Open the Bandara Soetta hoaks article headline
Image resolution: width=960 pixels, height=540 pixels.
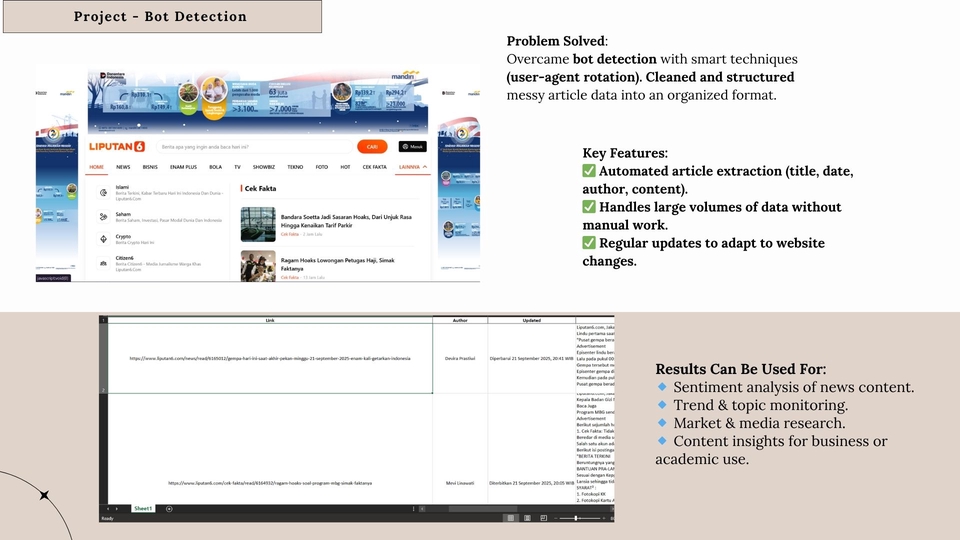[x=345, y=221]
